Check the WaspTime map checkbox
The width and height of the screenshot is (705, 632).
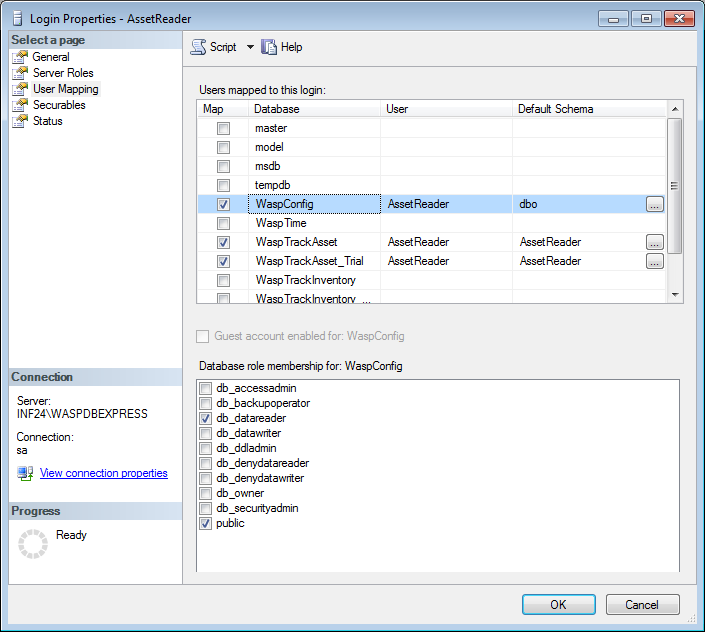coord(223,223)
